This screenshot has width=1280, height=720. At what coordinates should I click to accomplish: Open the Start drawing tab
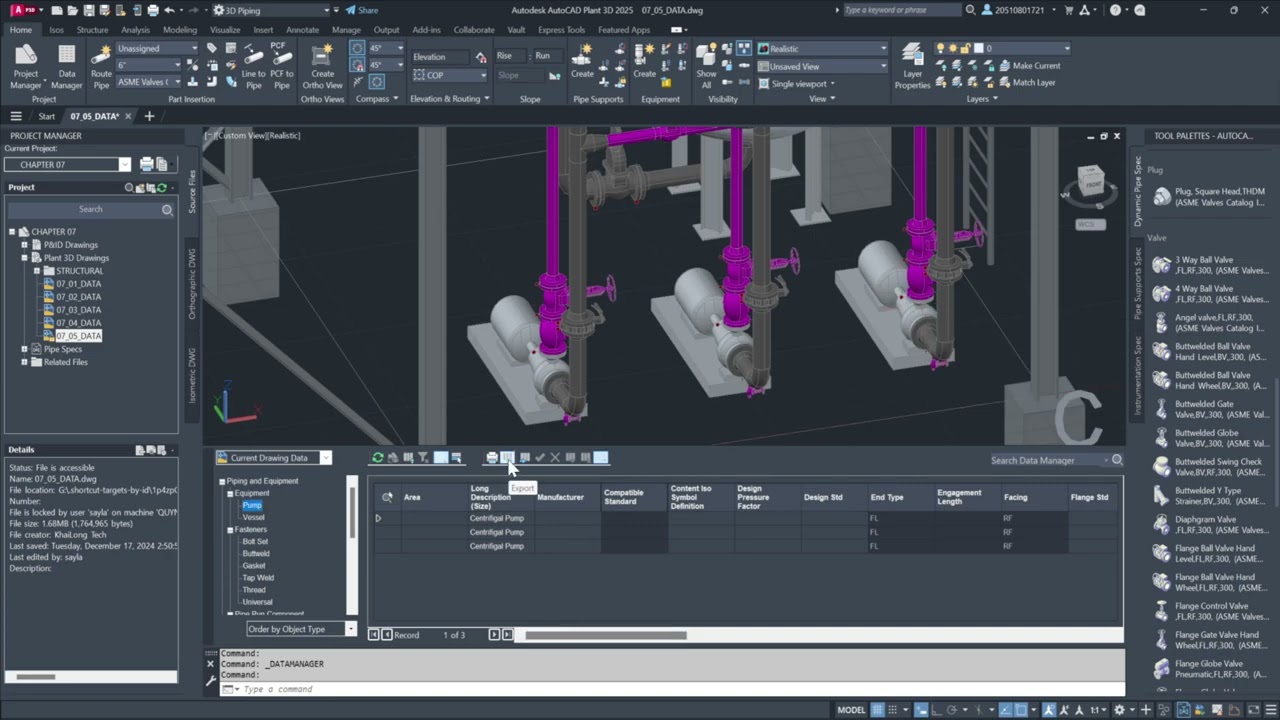[x=47, y=116]
